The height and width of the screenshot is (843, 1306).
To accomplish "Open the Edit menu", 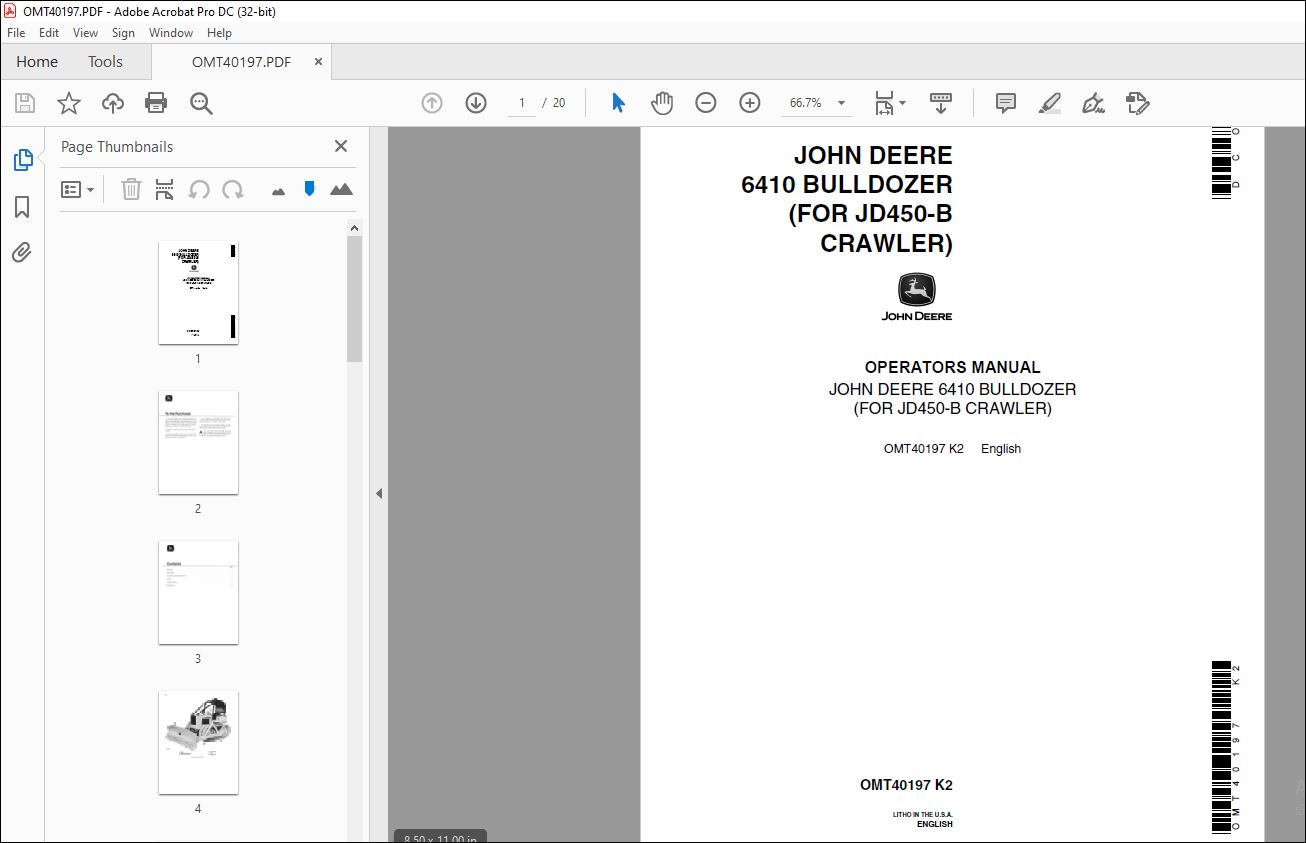I will pos(49,33).
